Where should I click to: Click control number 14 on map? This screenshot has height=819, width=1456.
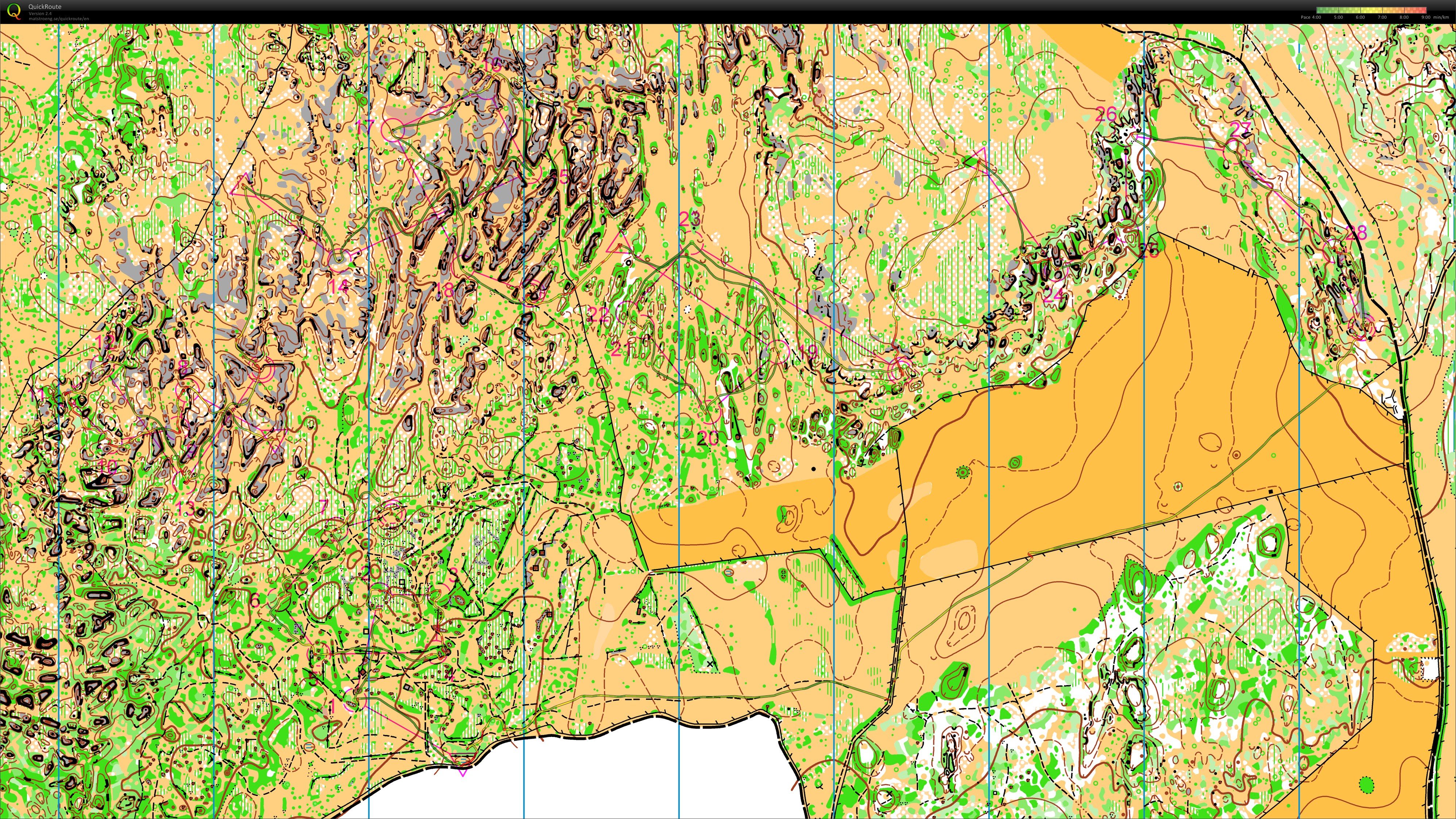click(338, 286)
